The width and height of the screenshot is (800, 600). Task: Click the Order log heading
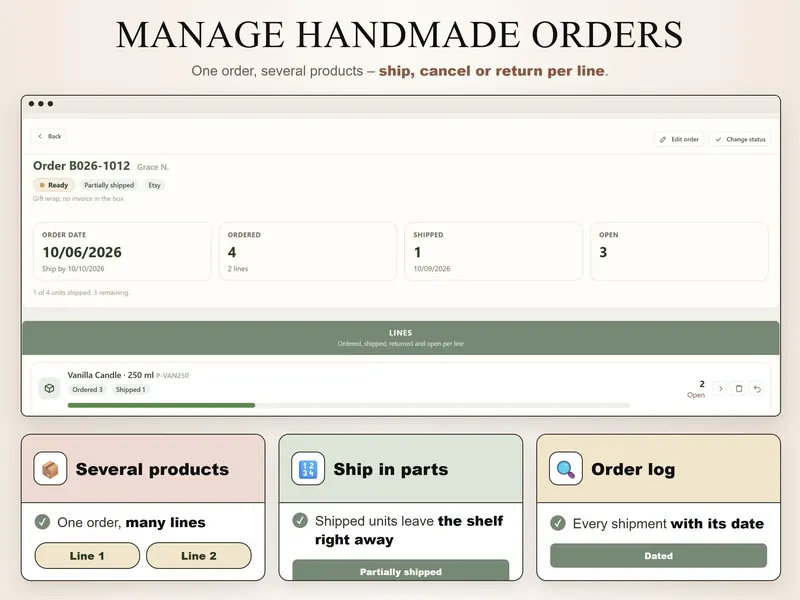(633, 469)
